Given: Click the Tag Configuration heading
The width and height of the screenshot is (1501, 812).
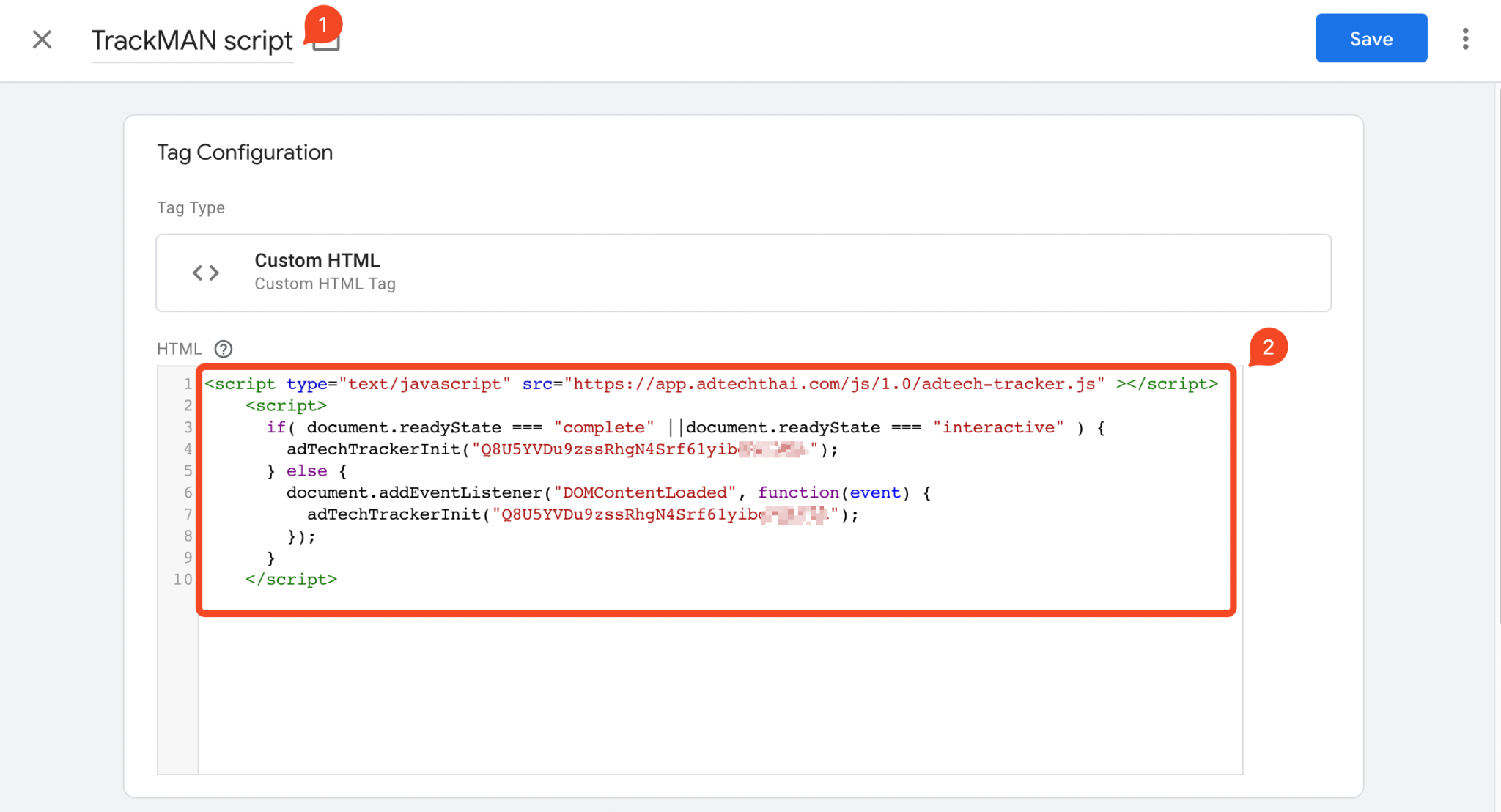Looking at the screenshot, I should [245, 152].
